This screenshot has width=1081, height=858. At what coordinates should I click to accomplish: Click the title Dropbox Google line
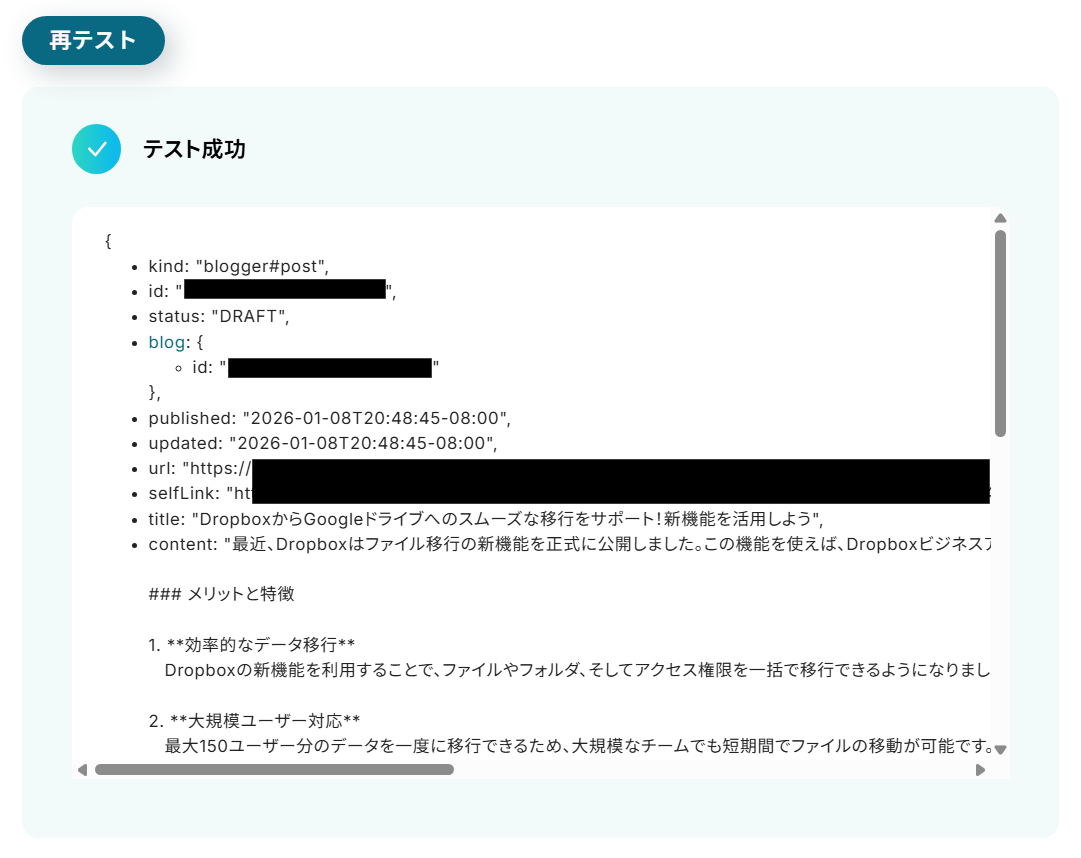[485, 519]
